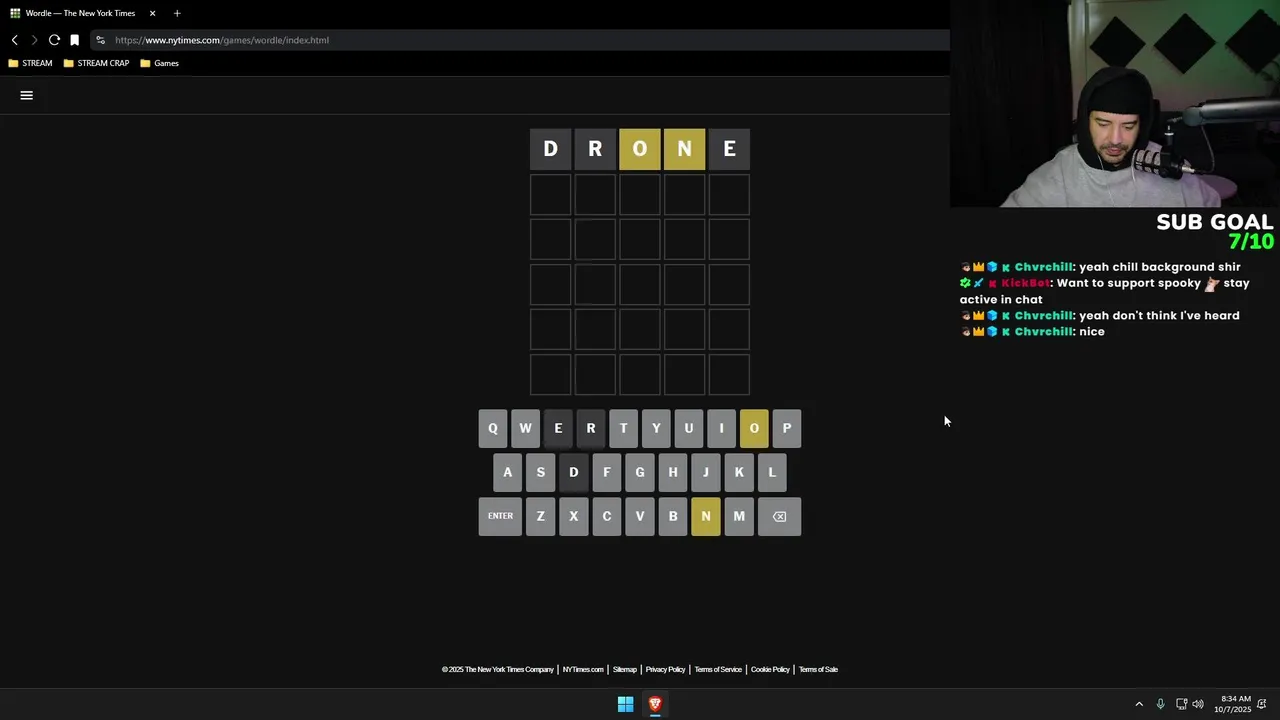
Task: Open the Games bookmarks folder
Action: [160, 63]
